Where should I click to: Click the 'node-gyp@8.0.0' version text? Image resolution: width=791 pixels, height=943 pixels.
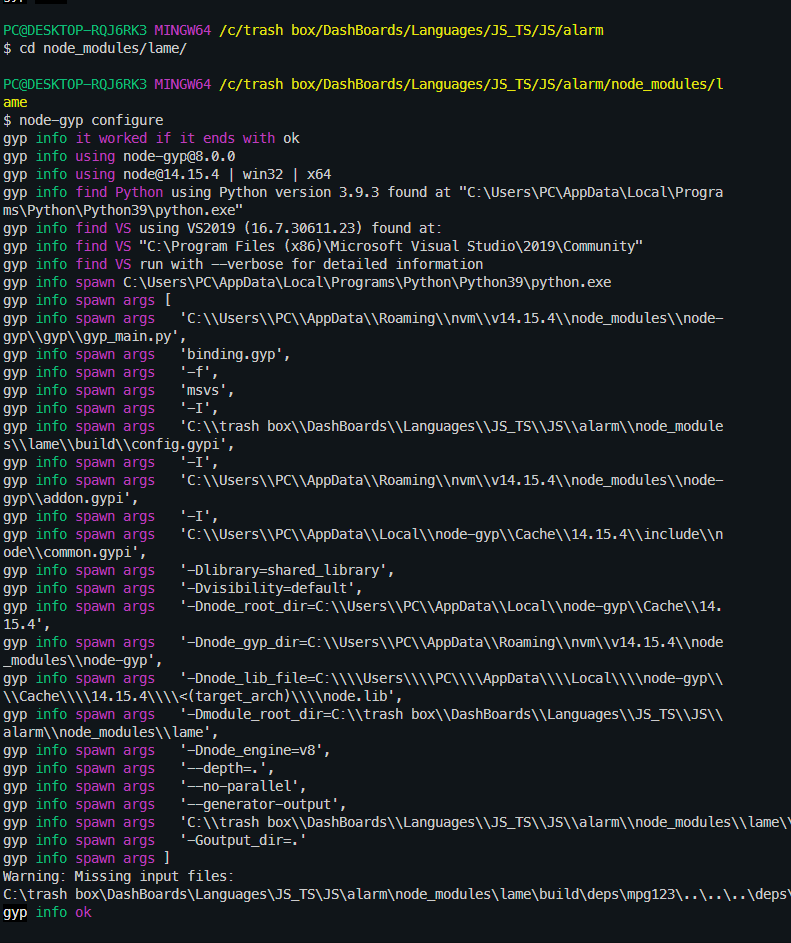(x=179, y=156)
